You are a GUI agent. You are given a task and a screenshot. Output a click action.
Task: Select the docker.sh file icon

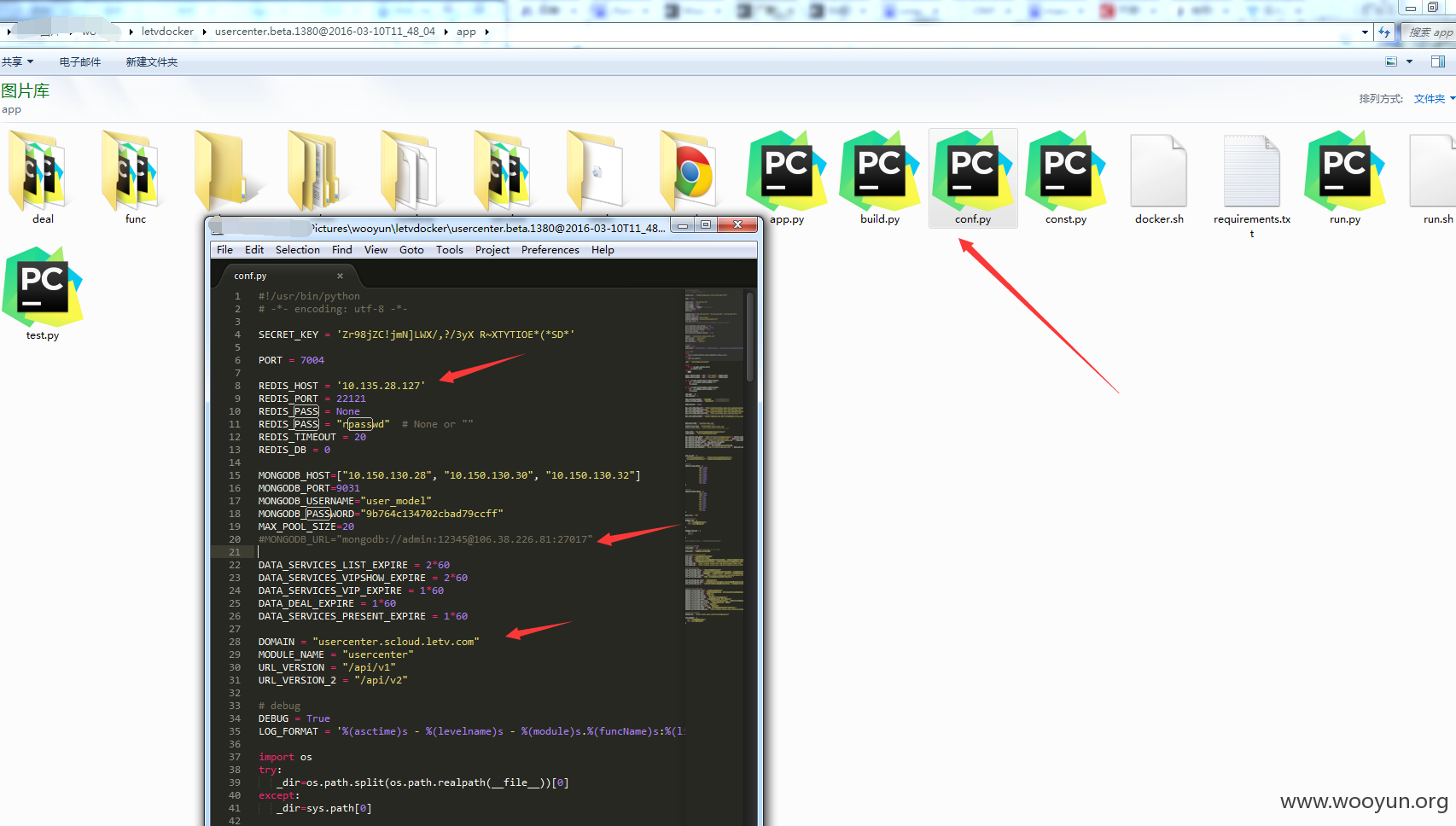(1159, 171)
